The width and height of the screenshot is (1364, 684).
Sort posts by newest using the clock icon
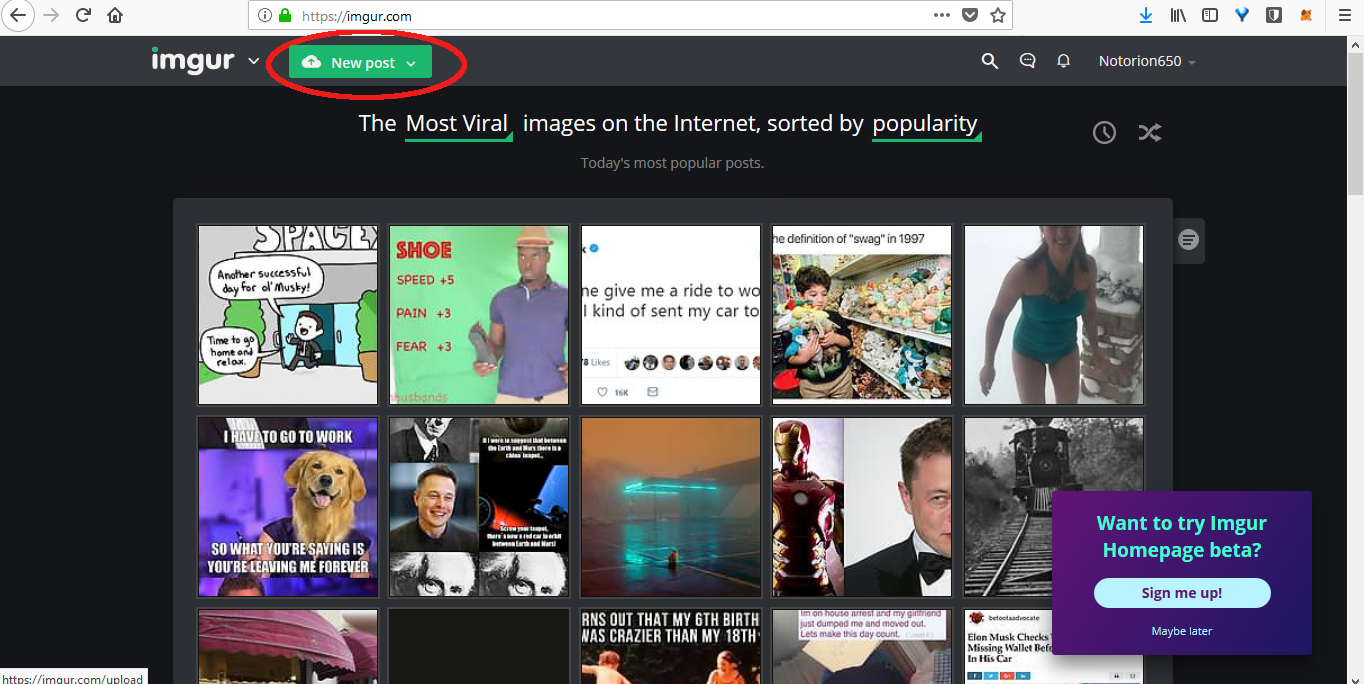click(1104, 132)
